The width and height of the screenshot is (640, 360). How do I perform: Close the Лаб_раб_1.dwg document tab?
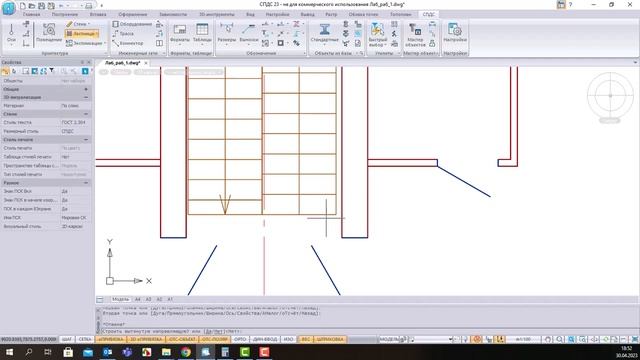[x=146, y=63]
